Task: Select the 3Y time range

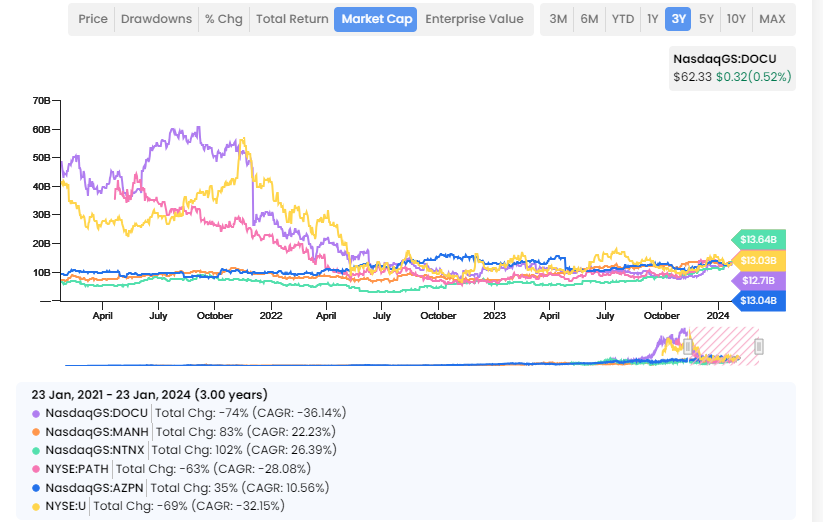Action: pos(678,19)
